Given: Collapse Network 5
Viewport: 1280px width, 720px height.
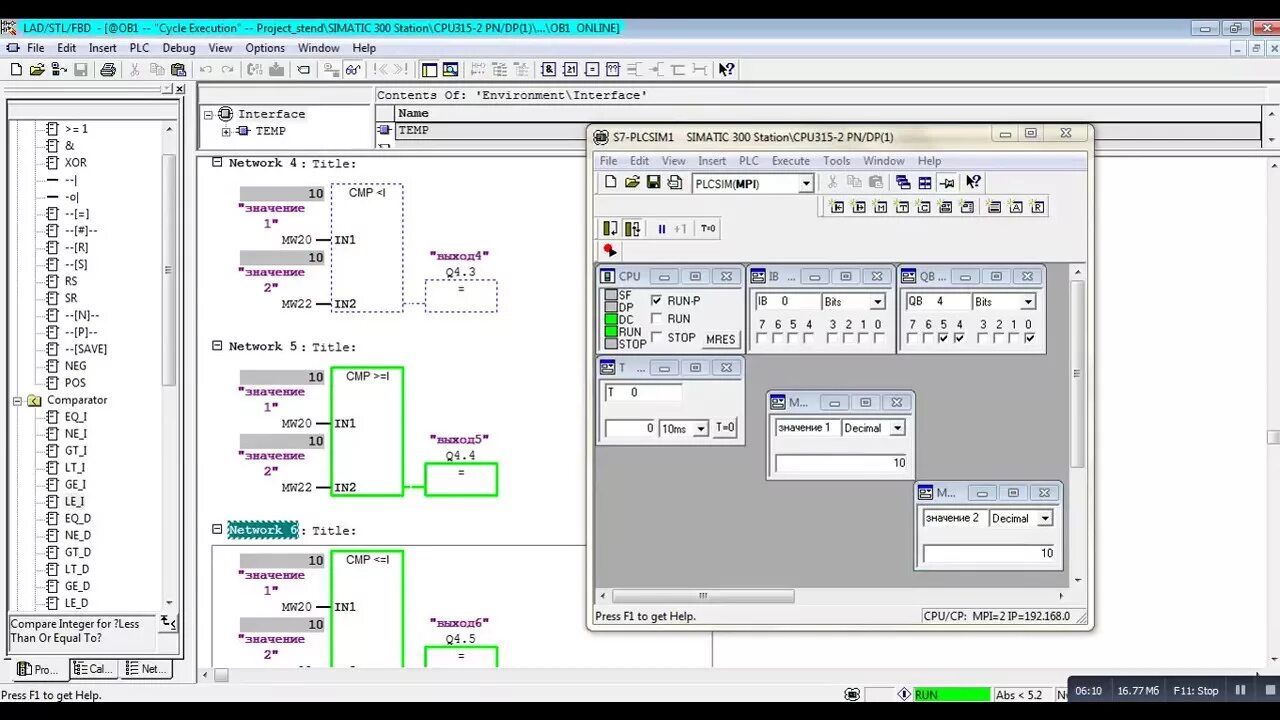Looking at the screenshot, I should 217,346.
